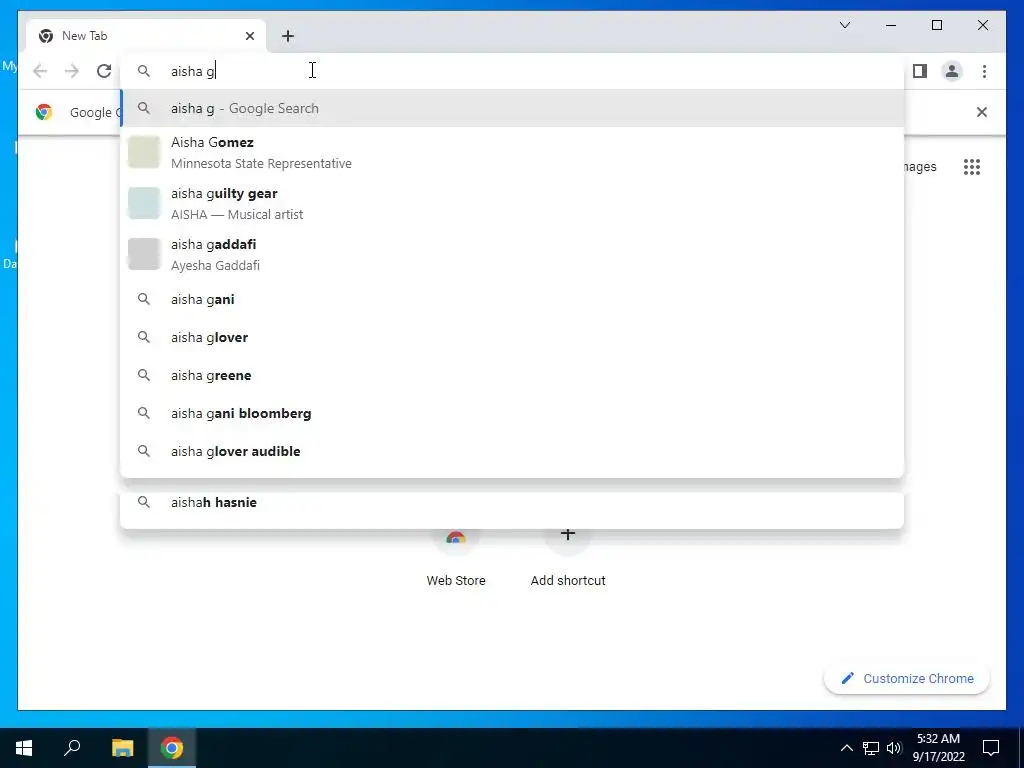1024x768 pixels.
Task: Open the taskbar clock and date
Action: tap(938, 748)
